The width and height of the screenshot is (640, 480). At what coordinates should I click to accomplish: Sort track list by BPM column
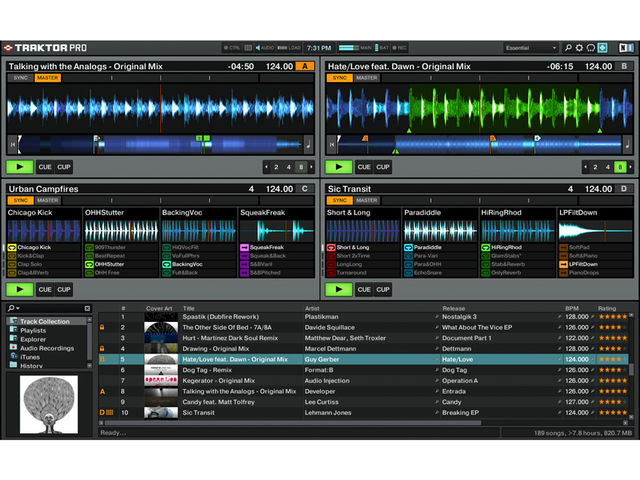[x=572, y=308]
